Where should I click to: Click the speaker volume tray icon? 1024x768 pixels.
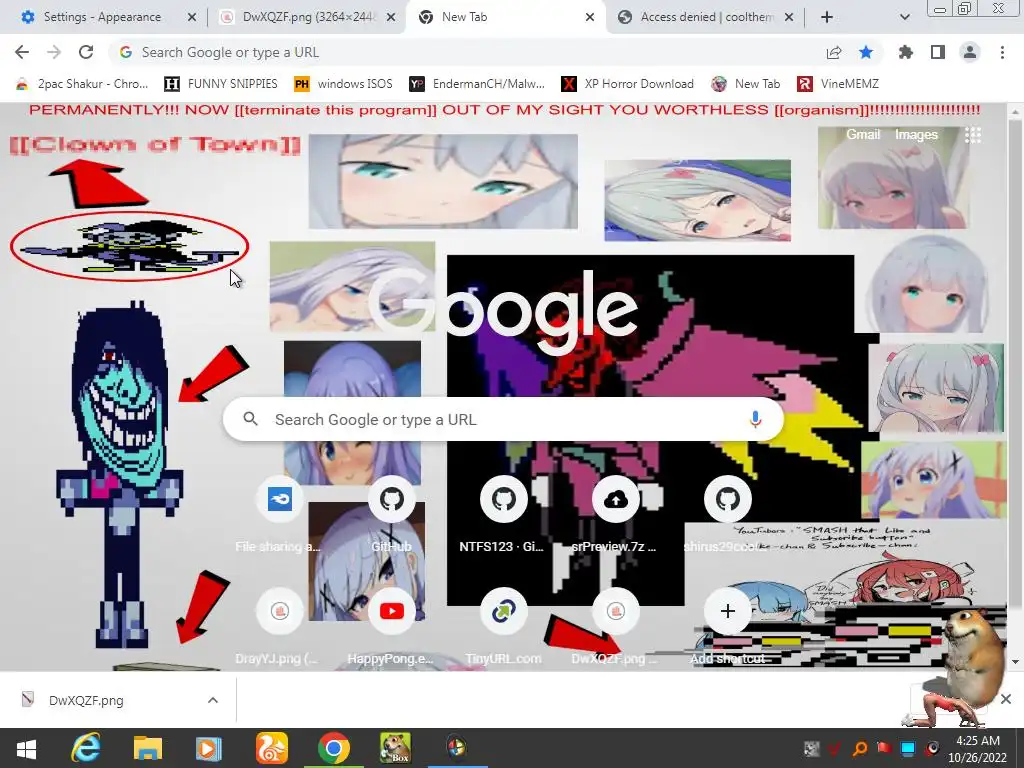click(932, 748)
